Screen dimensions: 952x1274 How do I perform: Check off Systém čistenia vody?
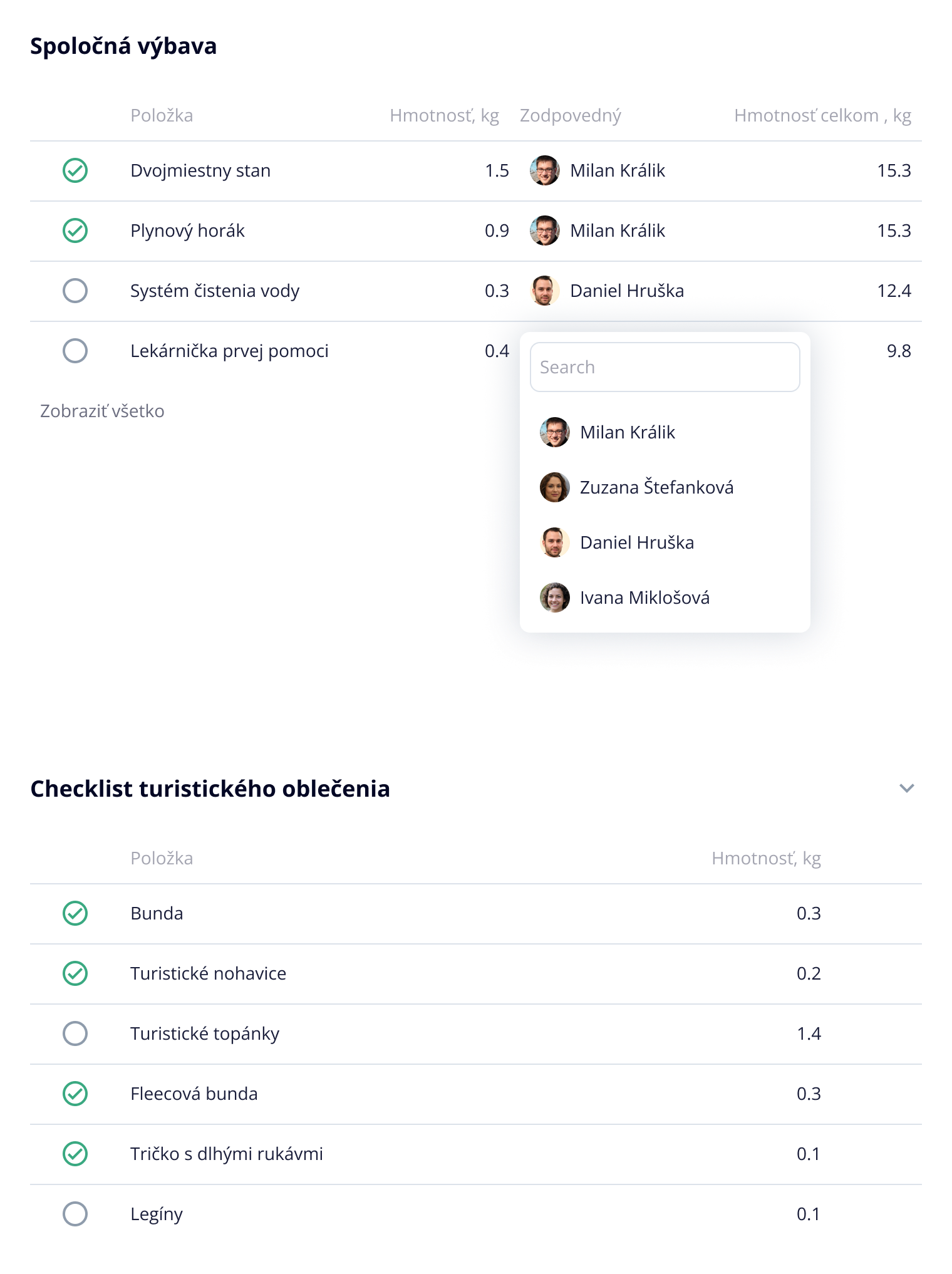(75, 291)
